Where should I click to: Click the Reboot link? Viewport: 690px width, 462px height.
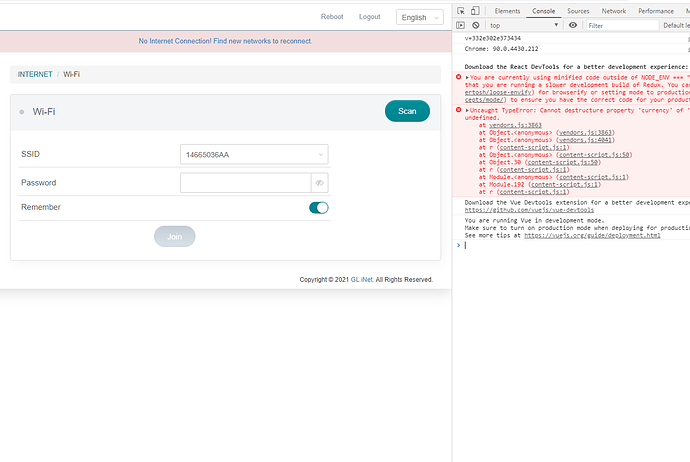click(332, 17)
